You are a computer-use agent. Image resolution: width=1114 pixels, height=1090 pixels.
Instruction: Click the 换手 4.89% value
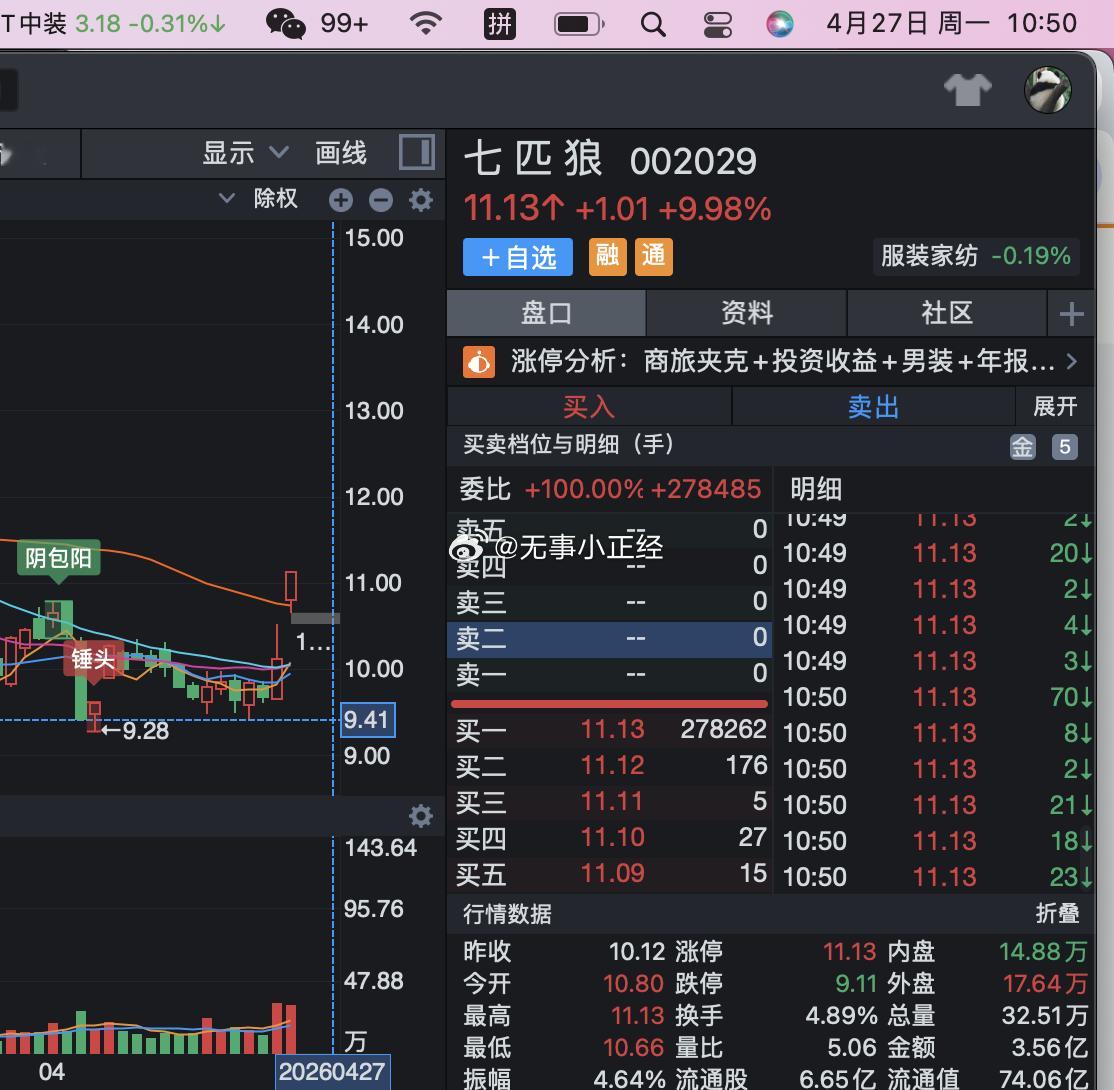[x=841, y=1015]
